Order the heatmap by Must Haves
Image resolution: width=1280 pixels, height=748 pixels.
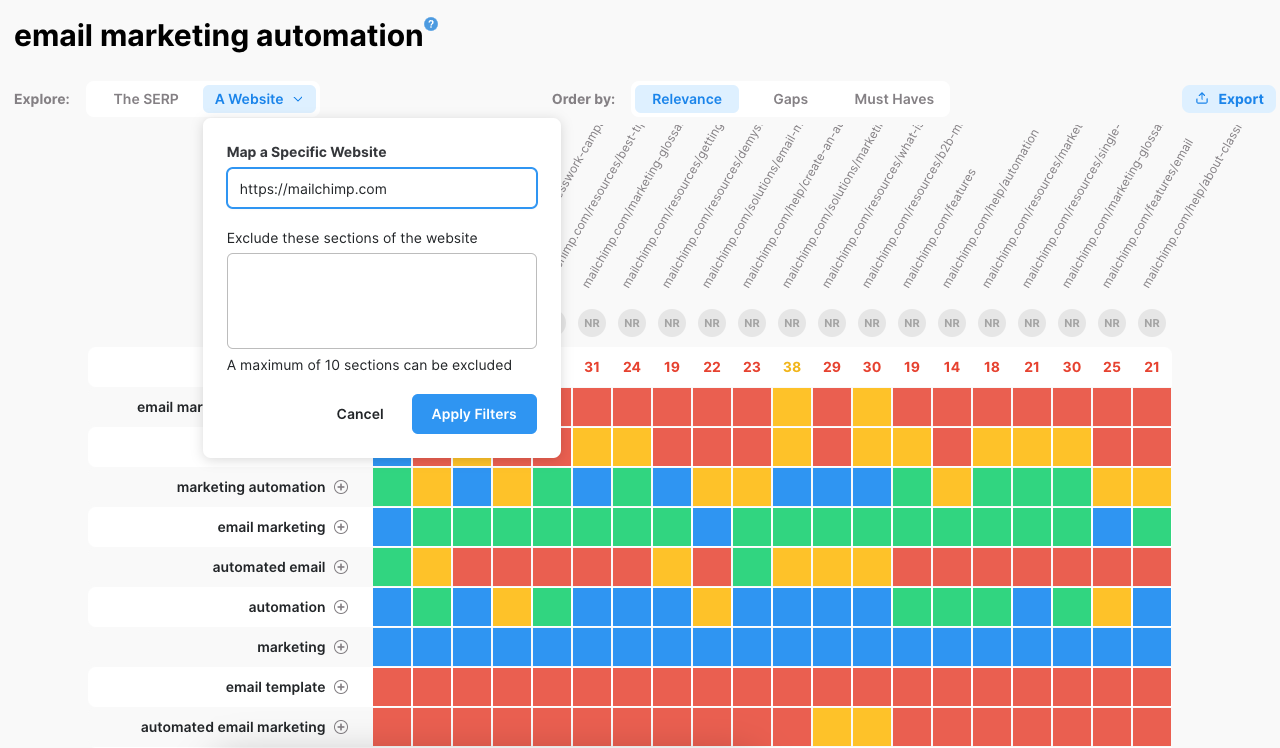(x=893, y=99)
